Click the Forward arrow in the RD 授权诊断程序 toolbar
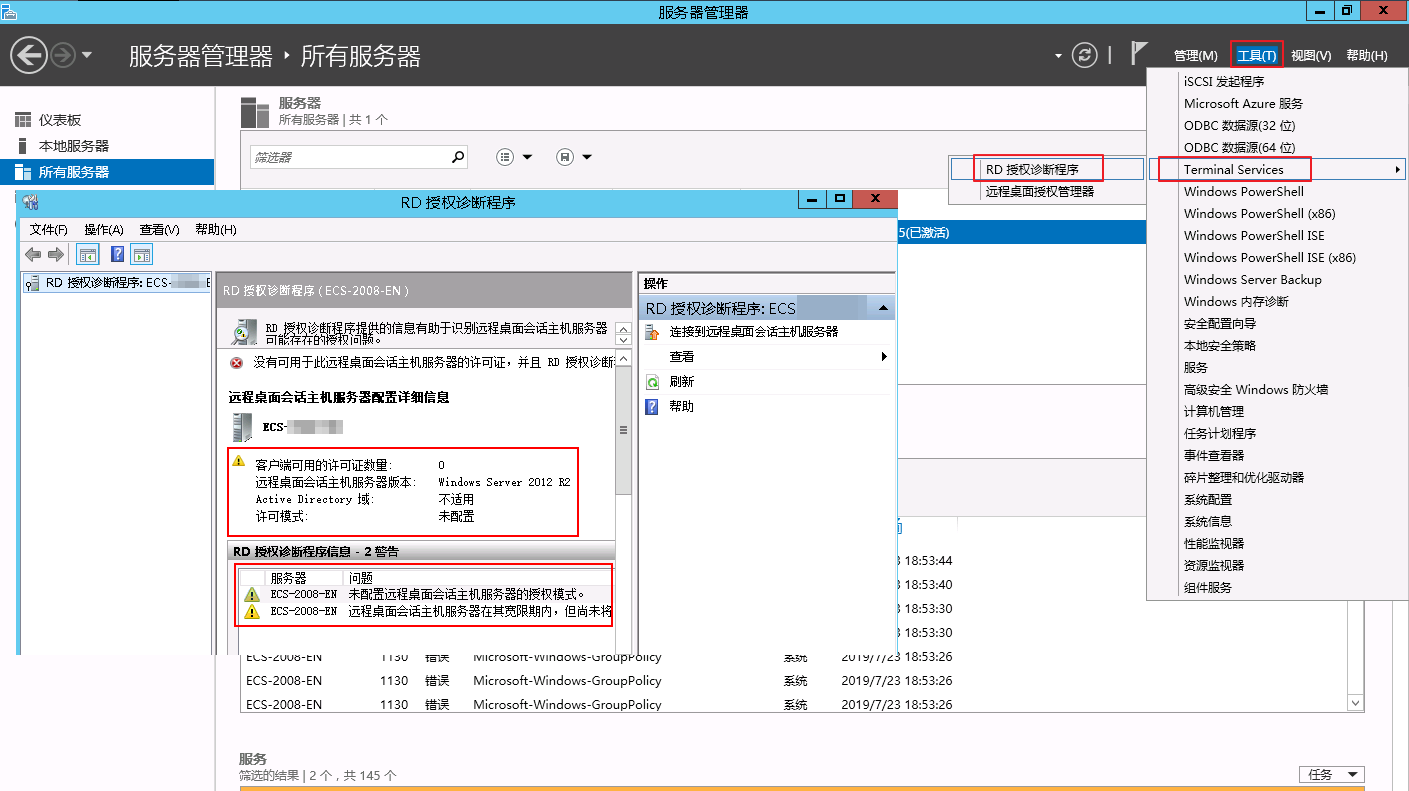Image resolution: width=1409 pixels, height=791 pixels. pyautogui.click(x=56, y=254)
